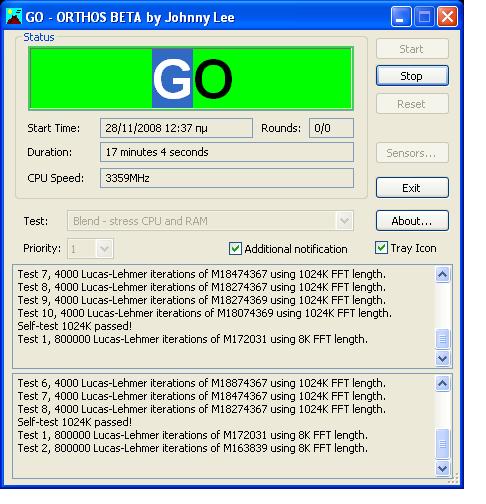Click the Start Time field
Viewport: 486px width, 504px height.
click(176, 128)
